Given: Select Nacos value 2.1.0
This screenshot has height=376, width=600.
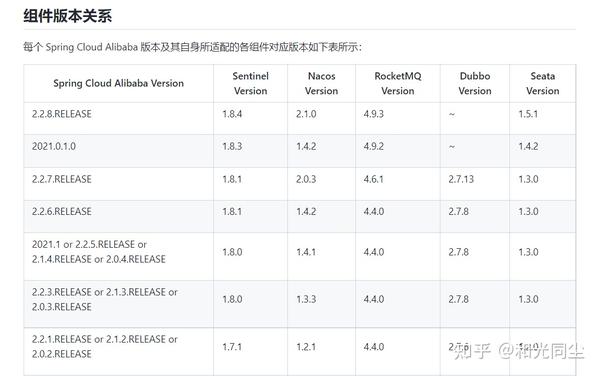Looking at the screenshot, I should click(x=306, y=114).
